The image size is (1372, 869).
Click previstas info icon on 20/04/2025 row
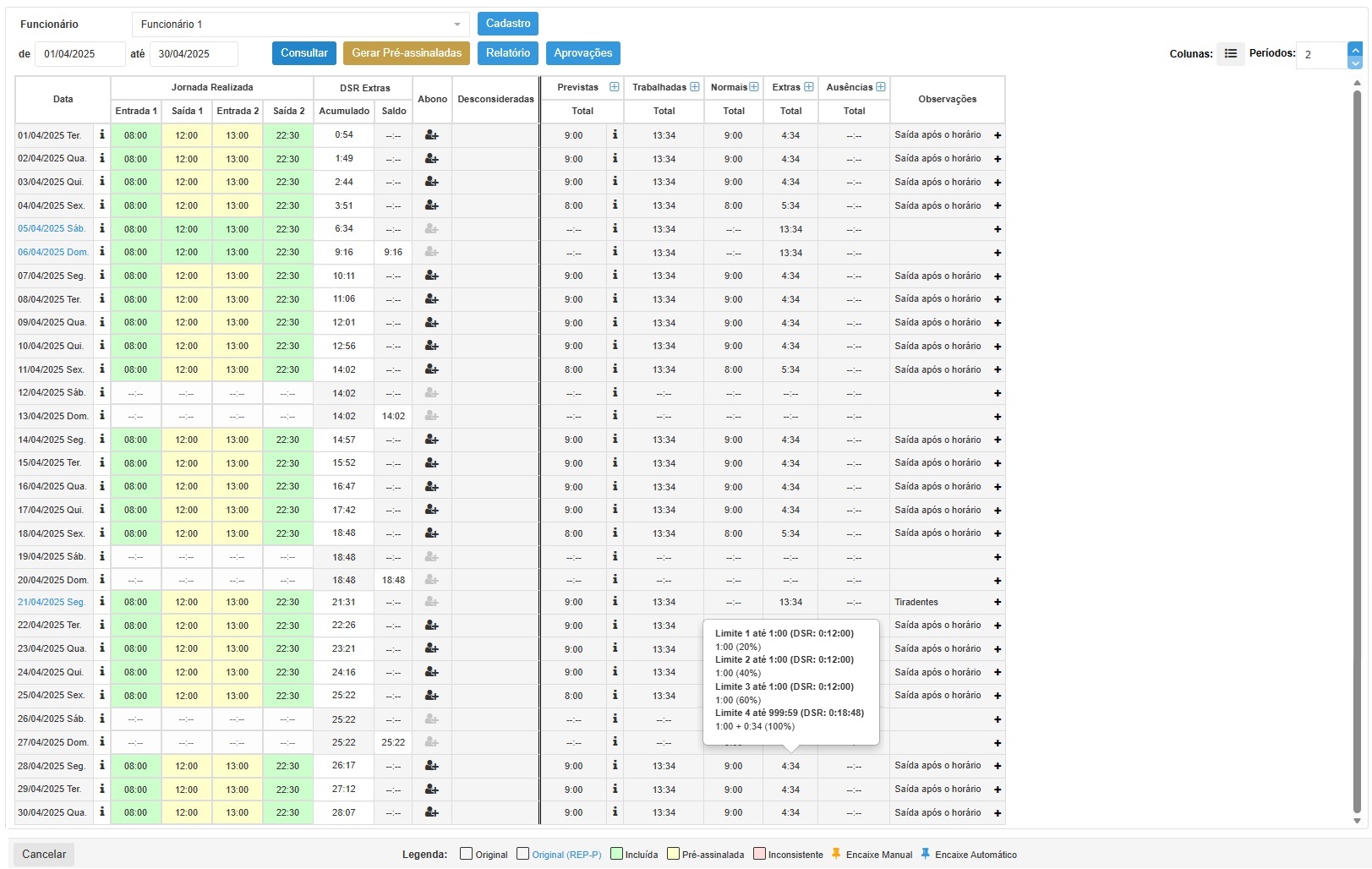[615, 579]
